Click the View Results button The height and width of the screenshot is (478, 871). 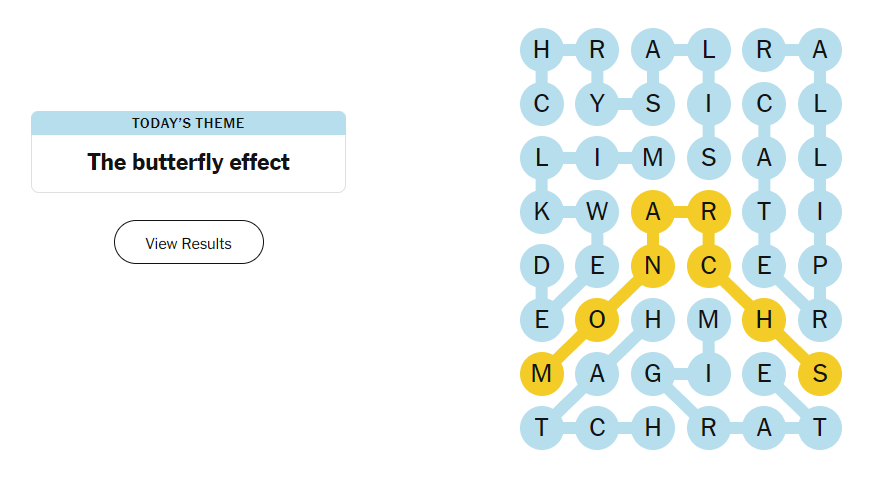pos(188,243)
